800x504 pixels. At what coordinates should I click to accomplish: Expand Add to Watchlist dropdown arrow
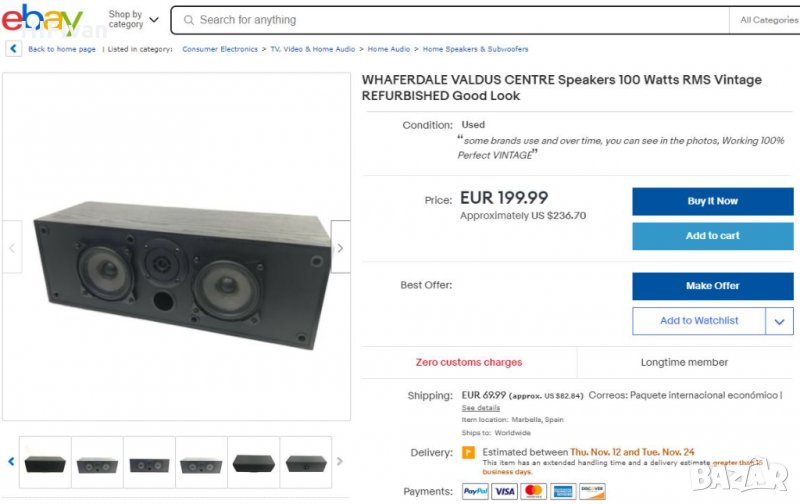pos(779,321)
